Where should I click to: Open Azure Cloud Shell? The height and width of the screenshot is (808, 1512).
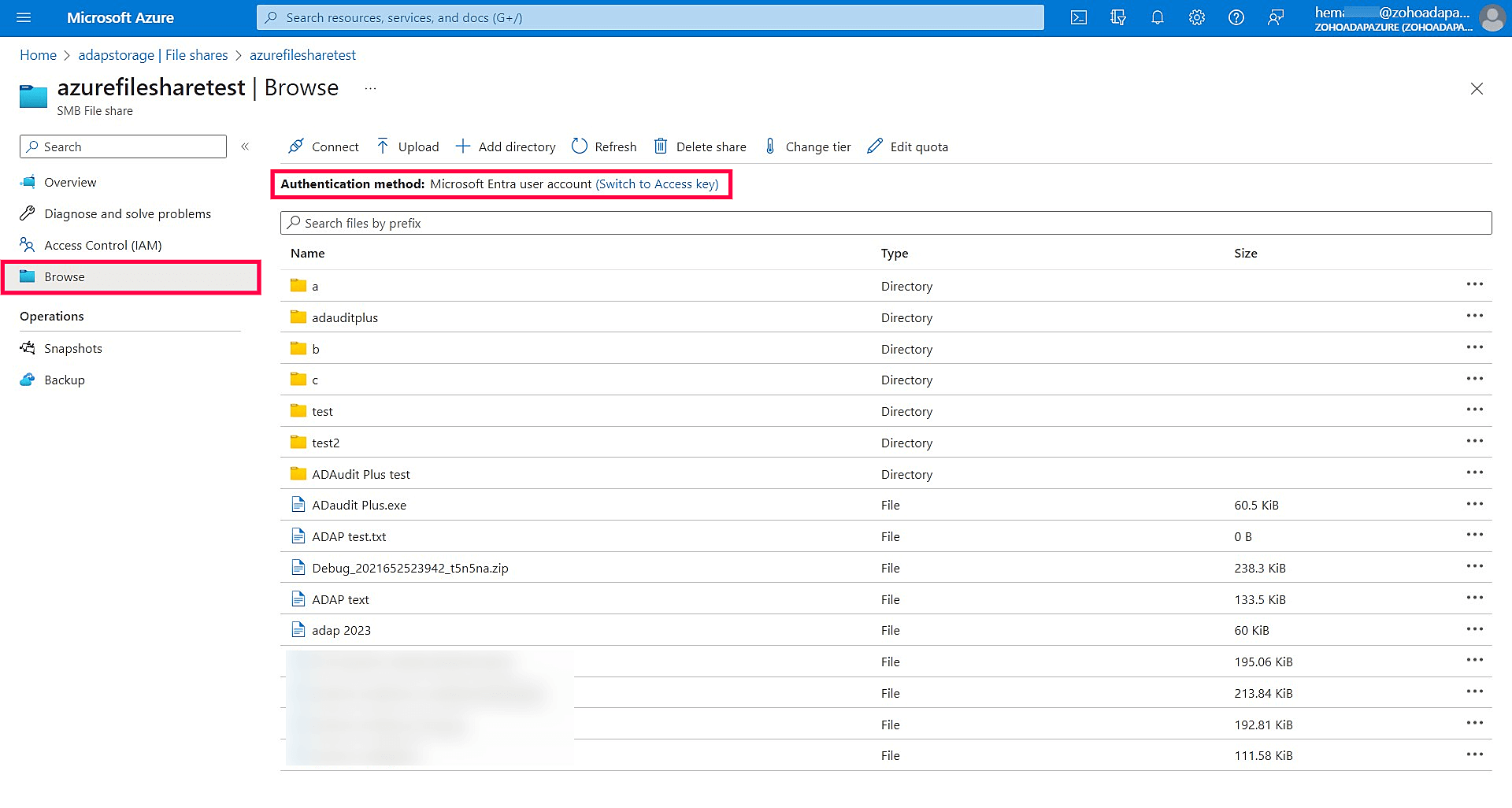[x=1078, y=17]
